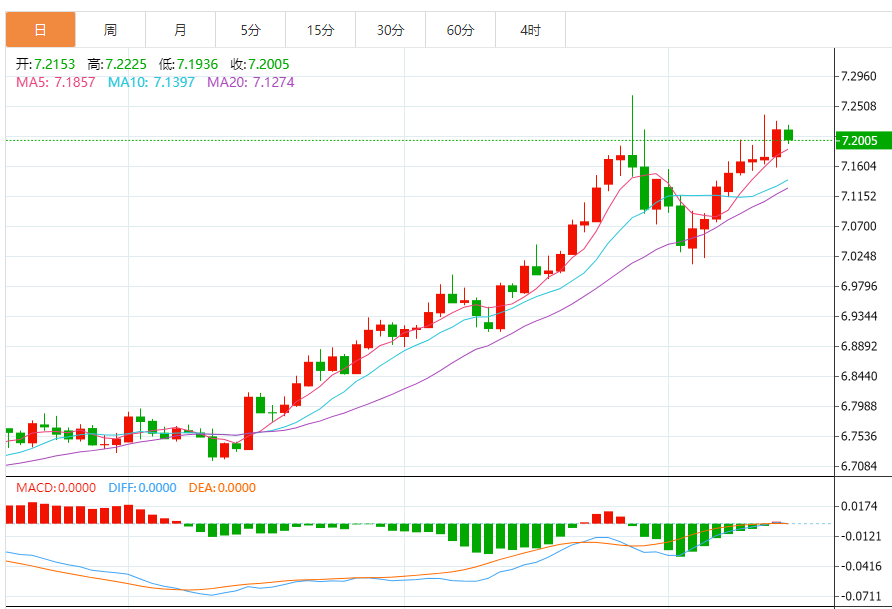Click the MACD:0.0000 label
The height and width of the screenshot is (609, 892).
56,488
